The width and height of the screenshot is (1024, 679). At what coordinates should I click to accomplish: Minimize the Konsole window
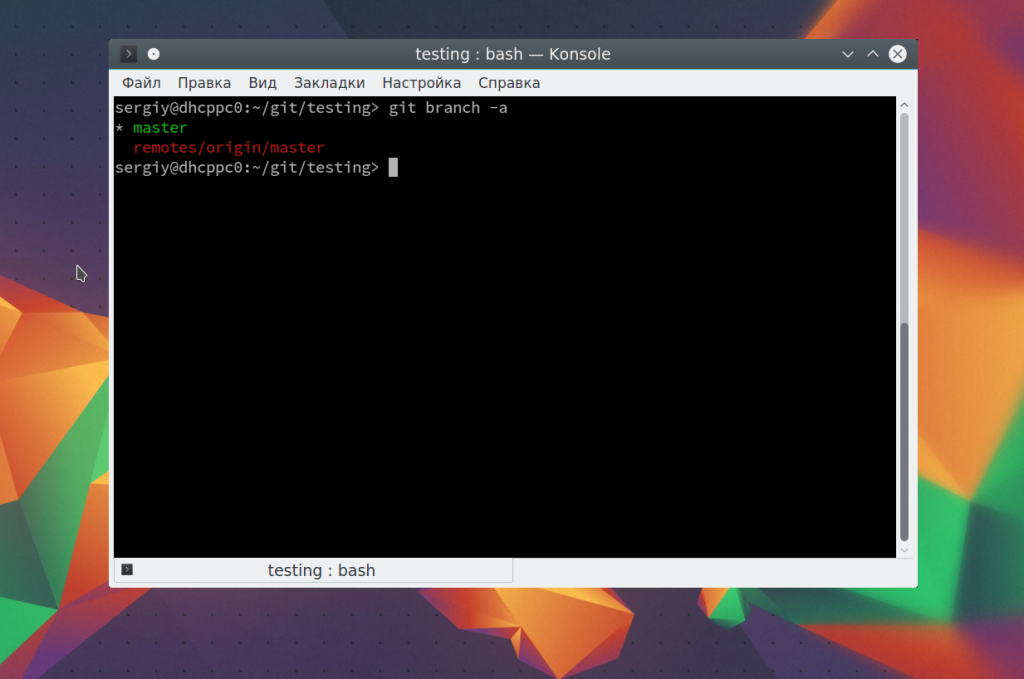848,54
